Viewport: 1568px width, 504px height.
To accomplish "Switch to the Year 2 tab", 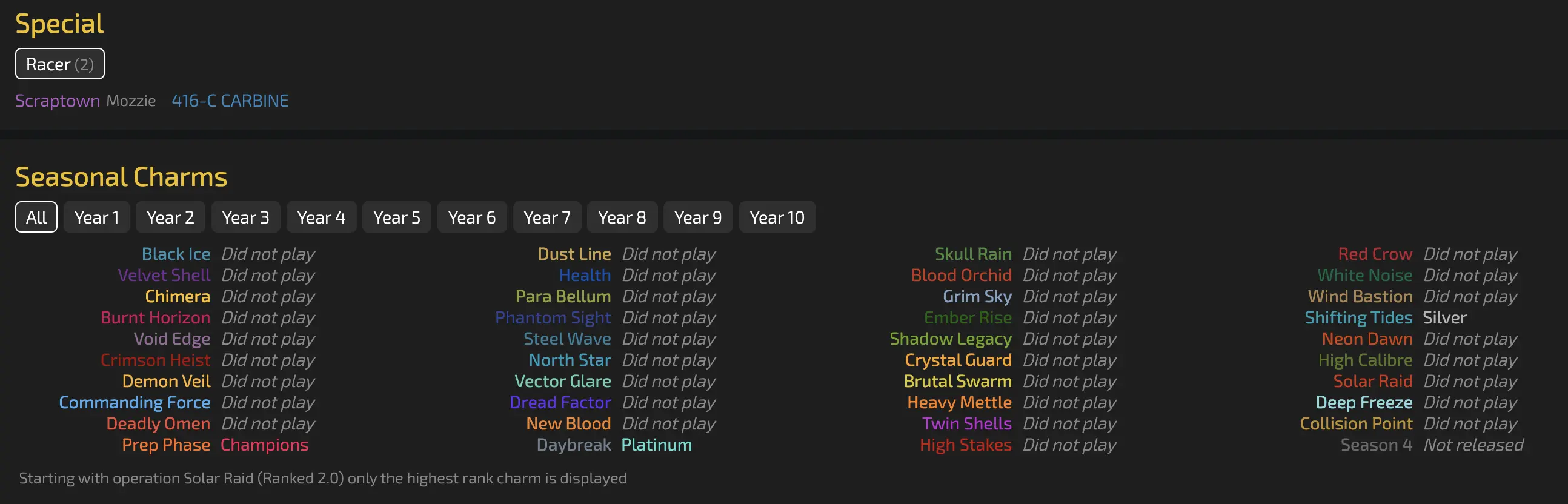I will click(x=170, y=217).
